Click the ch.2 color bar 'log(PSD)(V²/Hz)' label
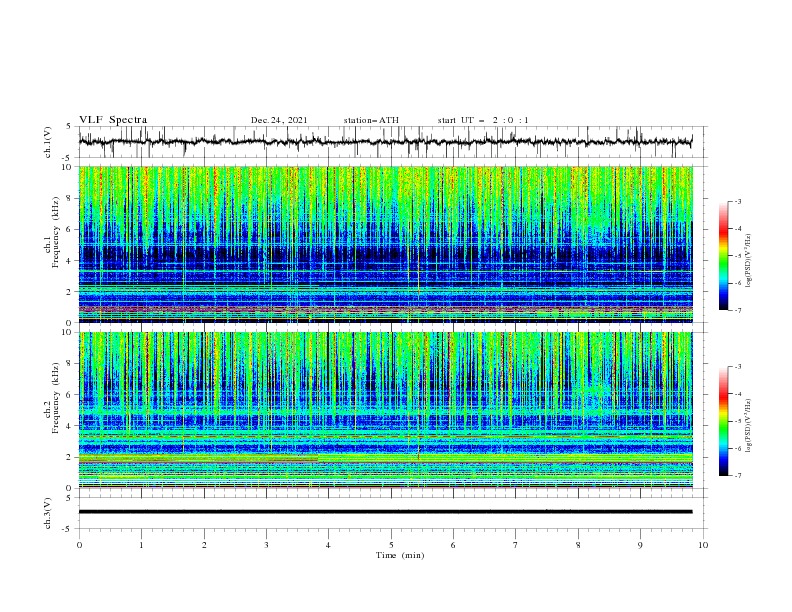 tap(749, 426)
